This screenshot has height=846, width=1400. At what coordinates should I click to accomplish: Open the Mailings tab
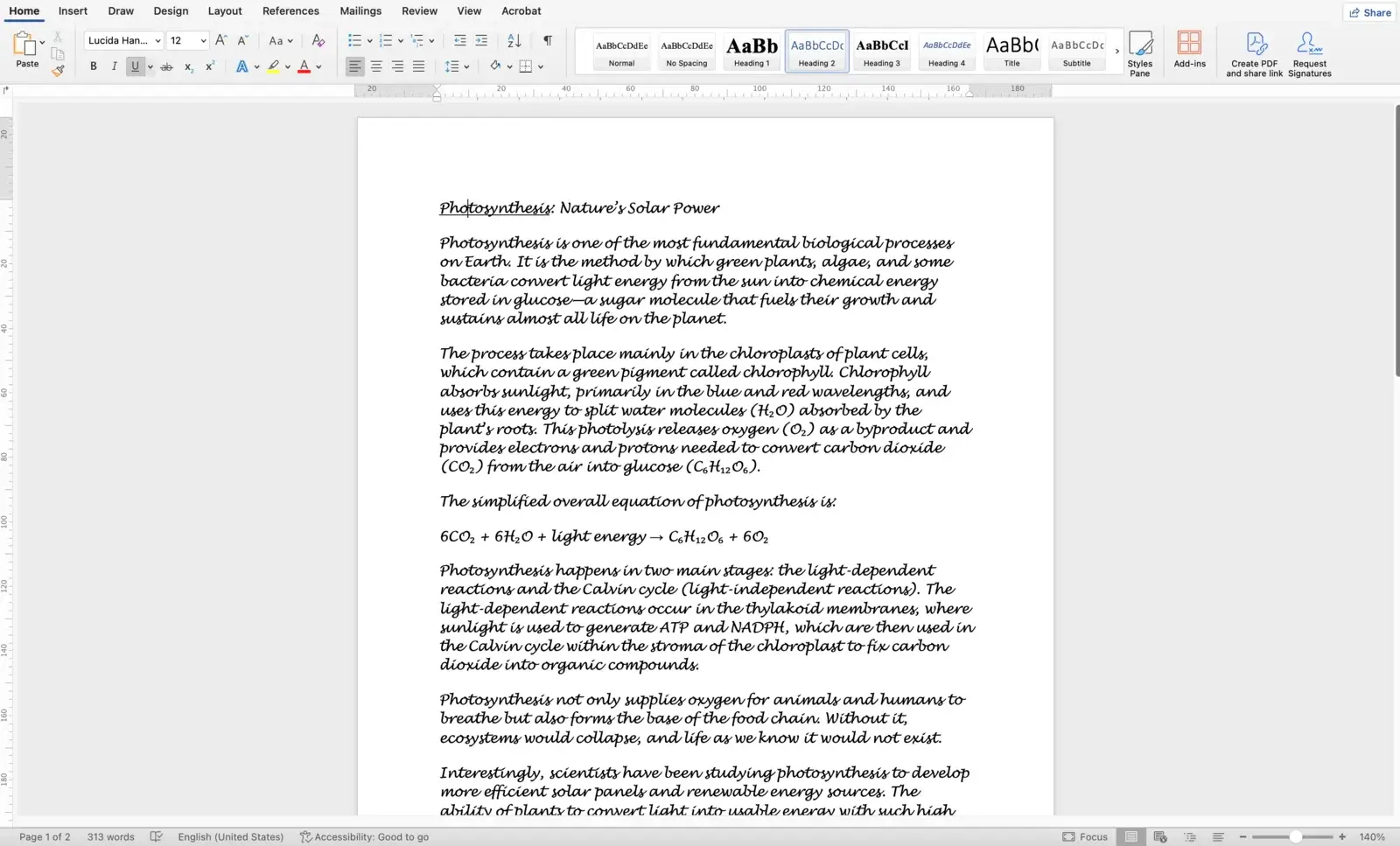pyautogui.click(x=360, y=11)
